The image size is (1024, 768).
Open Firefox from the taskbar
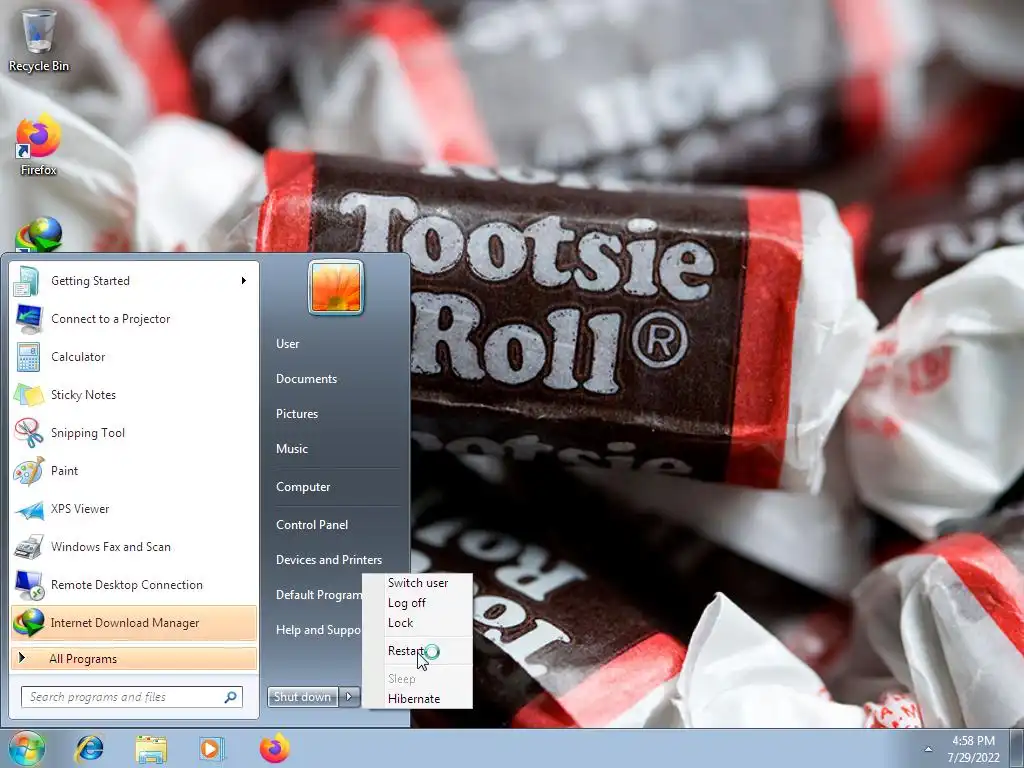274,748
